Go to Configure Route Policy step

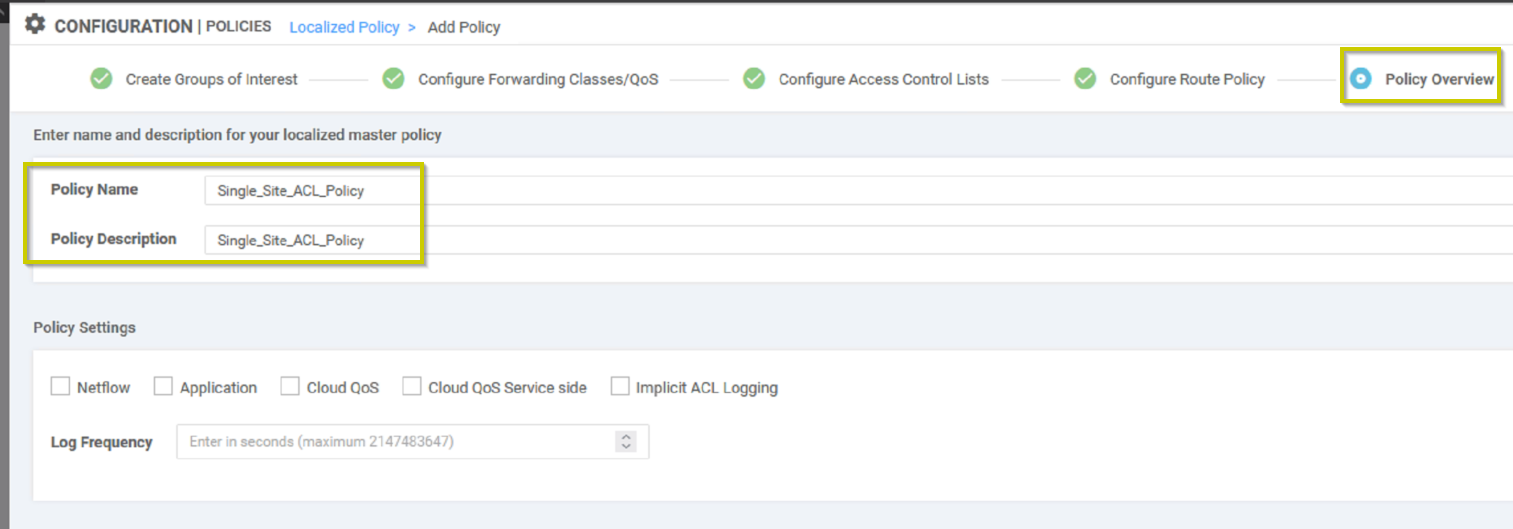click(x=1187, y=79)
